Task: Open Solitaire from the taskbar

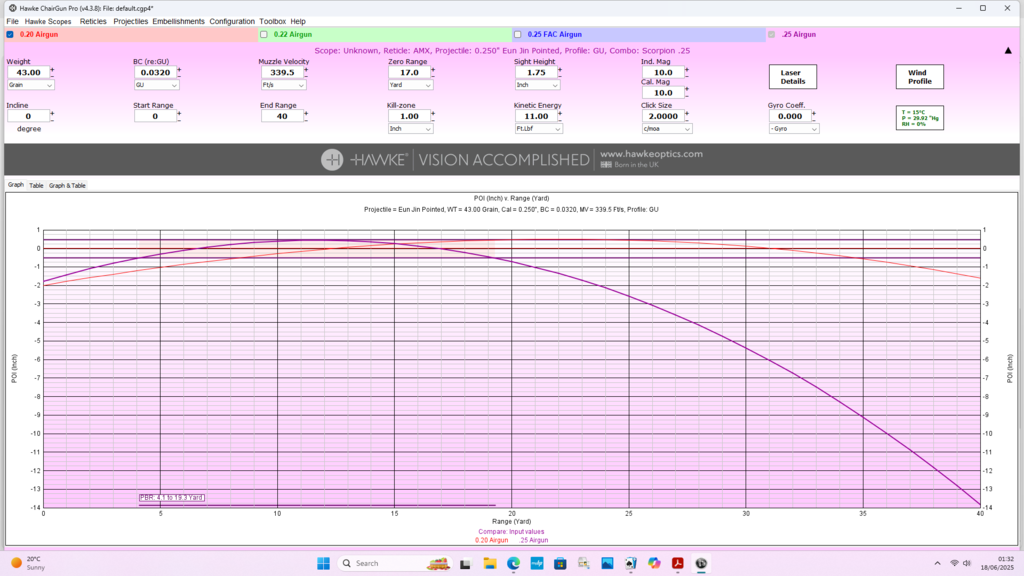Action: [631, 564]
